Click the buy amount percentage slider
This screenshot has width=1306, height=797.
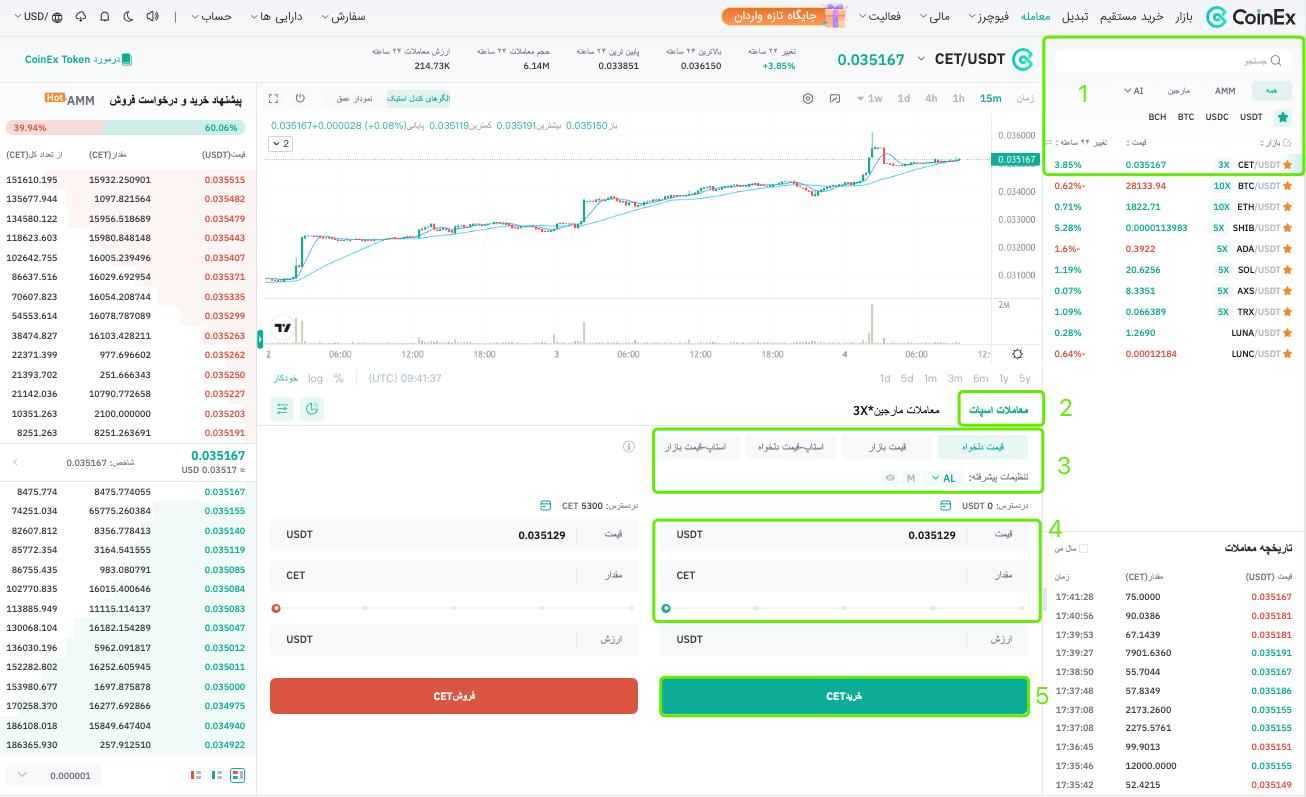[x=844, y=607]
